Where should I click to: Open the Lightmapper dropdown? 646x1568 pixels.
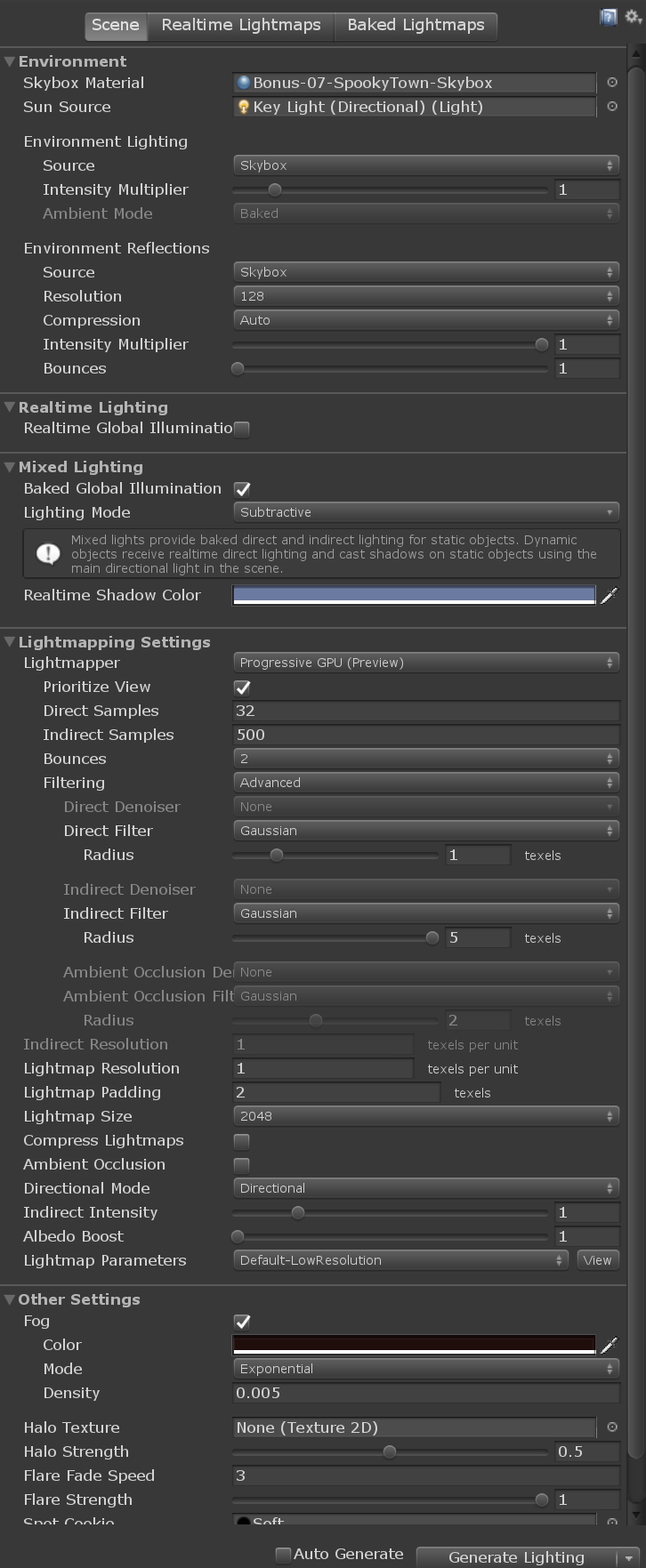(x=425, y=663)
